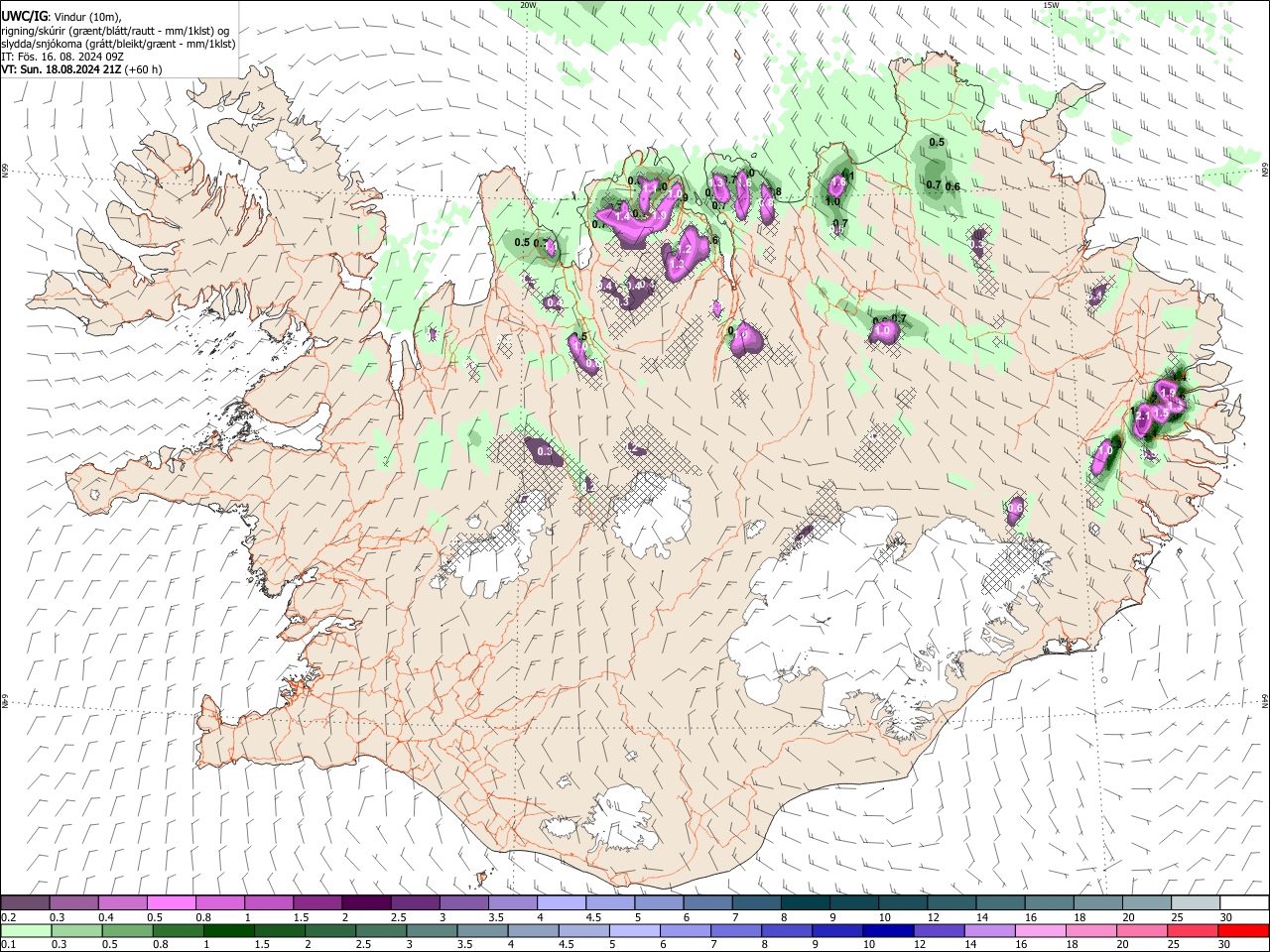Click the 'VT: Sun. 18.08.2024 21Z' valid time
This screenshot has width=1270, height=952.
click(x=61, y=69)
